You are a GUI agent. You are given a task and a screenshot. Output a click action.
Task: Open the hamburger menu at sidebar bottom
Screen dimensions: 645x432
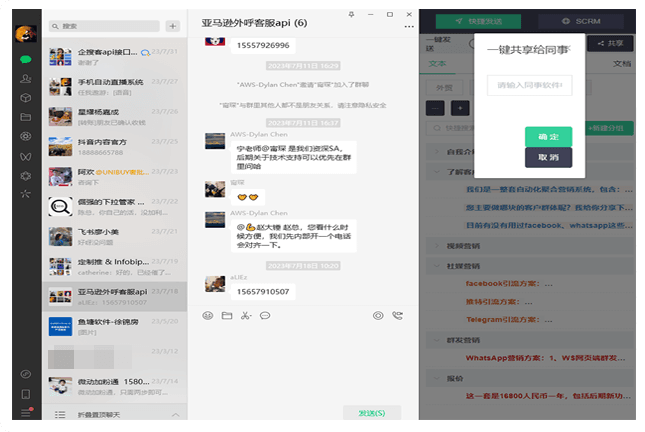[25, 413]
